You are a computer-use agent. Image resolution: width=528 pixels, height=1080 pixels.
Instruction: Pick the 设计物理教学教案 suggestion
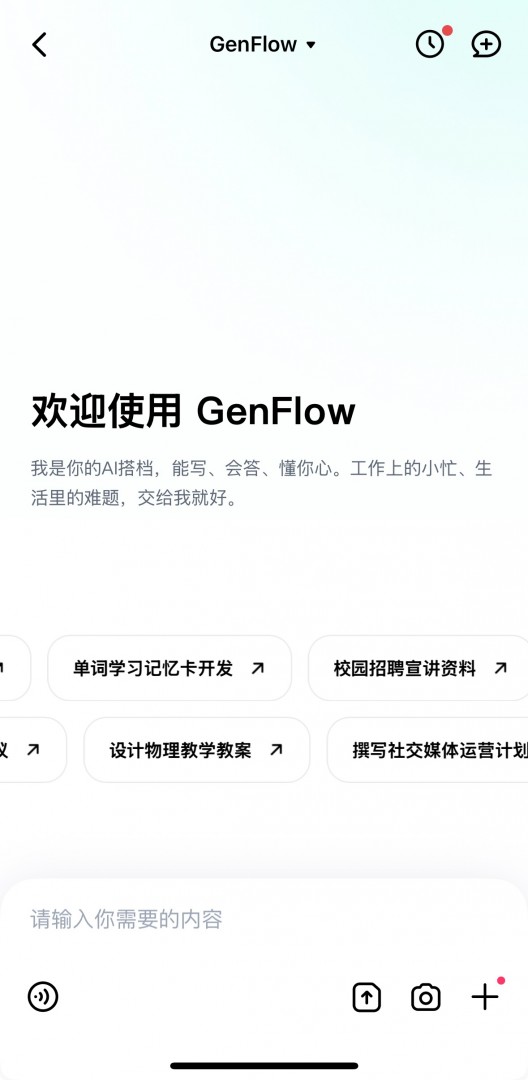point(197,750)
